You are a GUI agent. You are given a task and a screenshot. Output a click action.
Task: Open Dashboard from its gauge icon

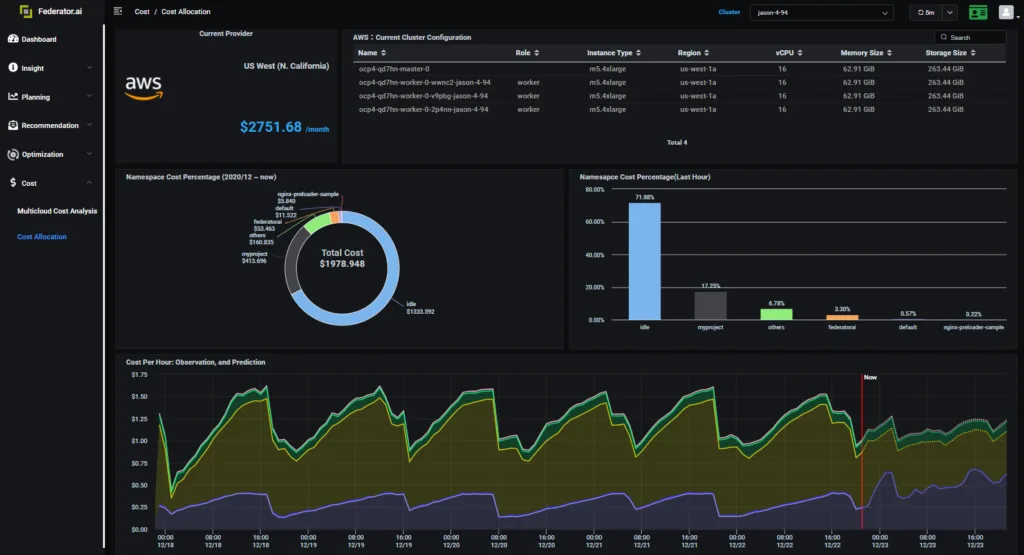pos(13,39)
